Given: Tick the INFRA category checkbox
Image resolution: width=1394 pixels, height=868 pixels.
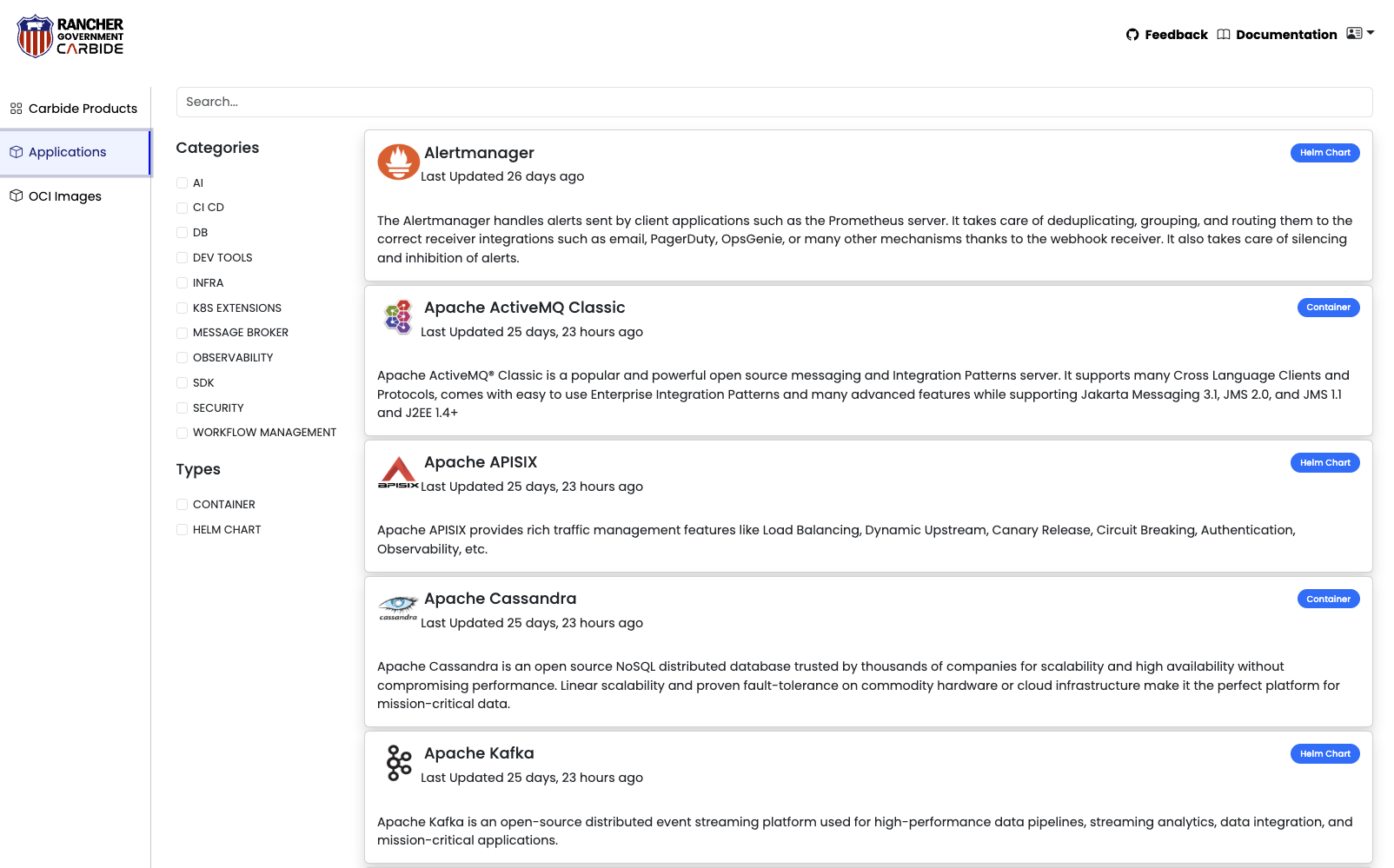Looking at the screenshot, I should [182, 283].
